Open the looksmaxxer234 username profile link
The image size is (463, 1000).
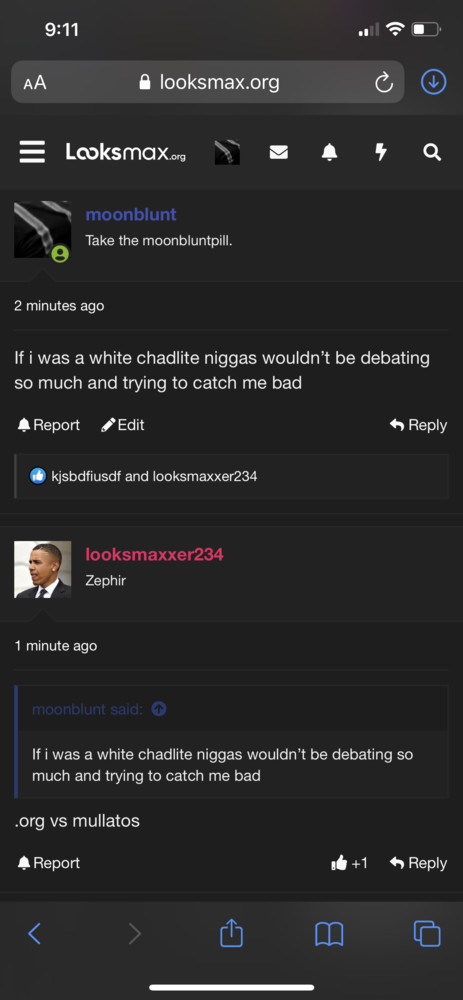[x=154, y=554]
